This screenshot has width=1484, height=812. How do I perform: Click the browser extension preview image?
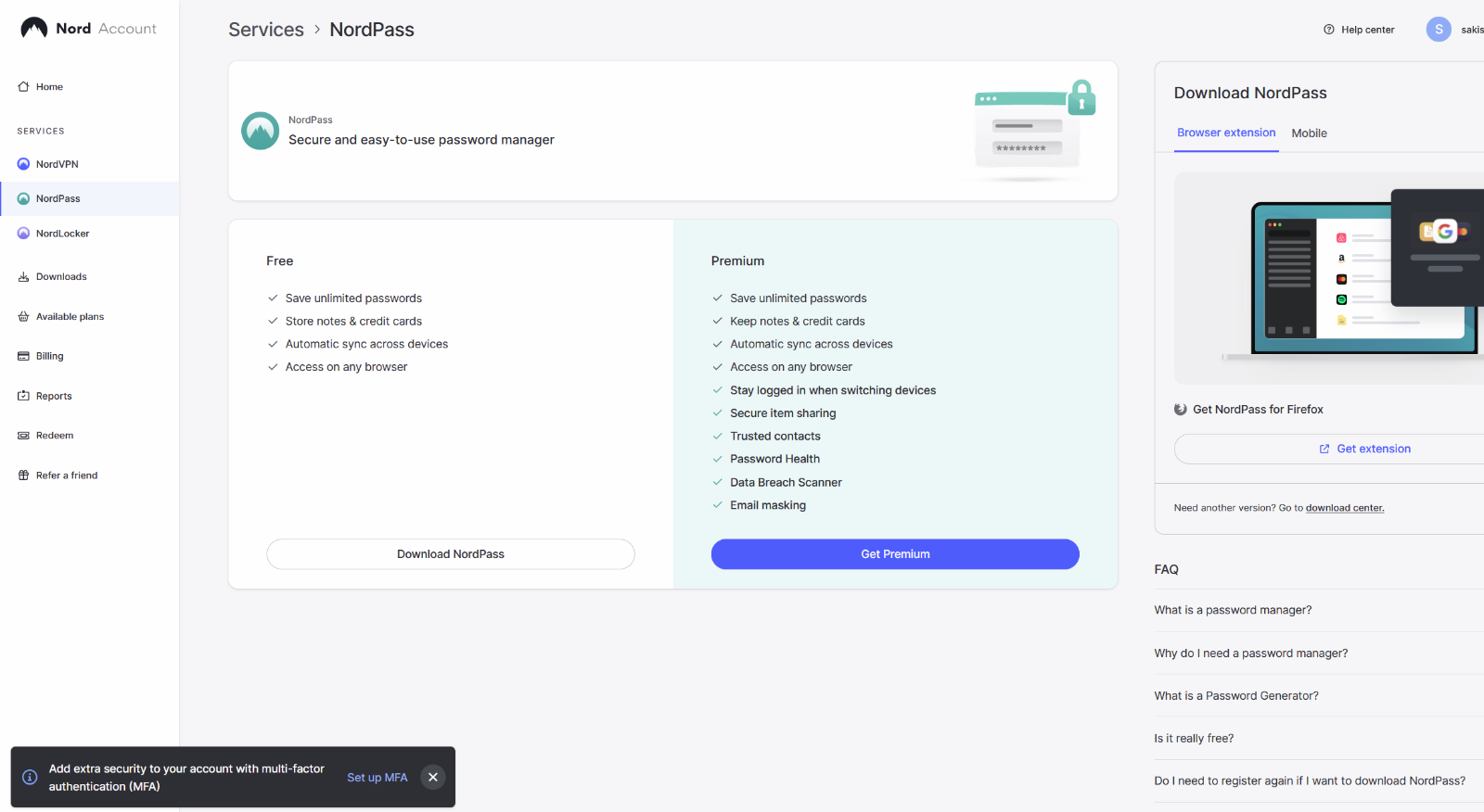(x=1329, y=278)
